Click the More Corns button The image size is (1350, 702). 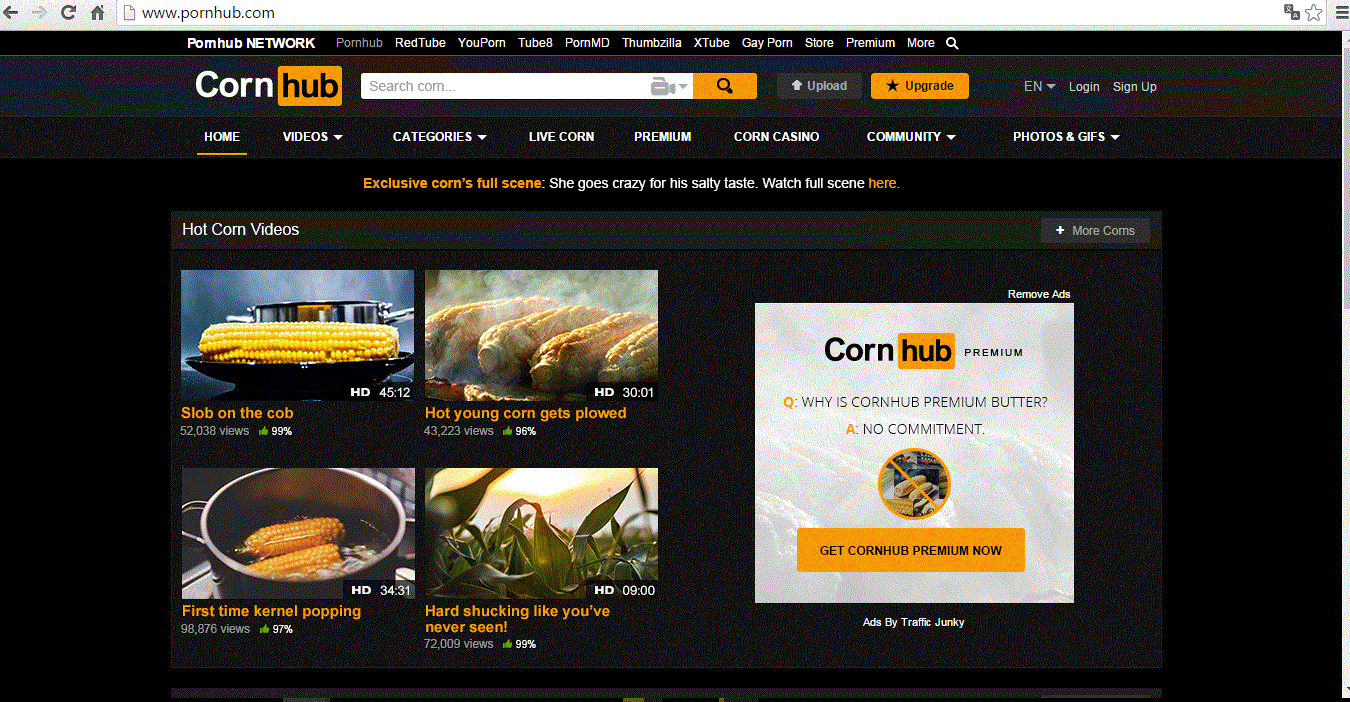(x=1095, y=231)
